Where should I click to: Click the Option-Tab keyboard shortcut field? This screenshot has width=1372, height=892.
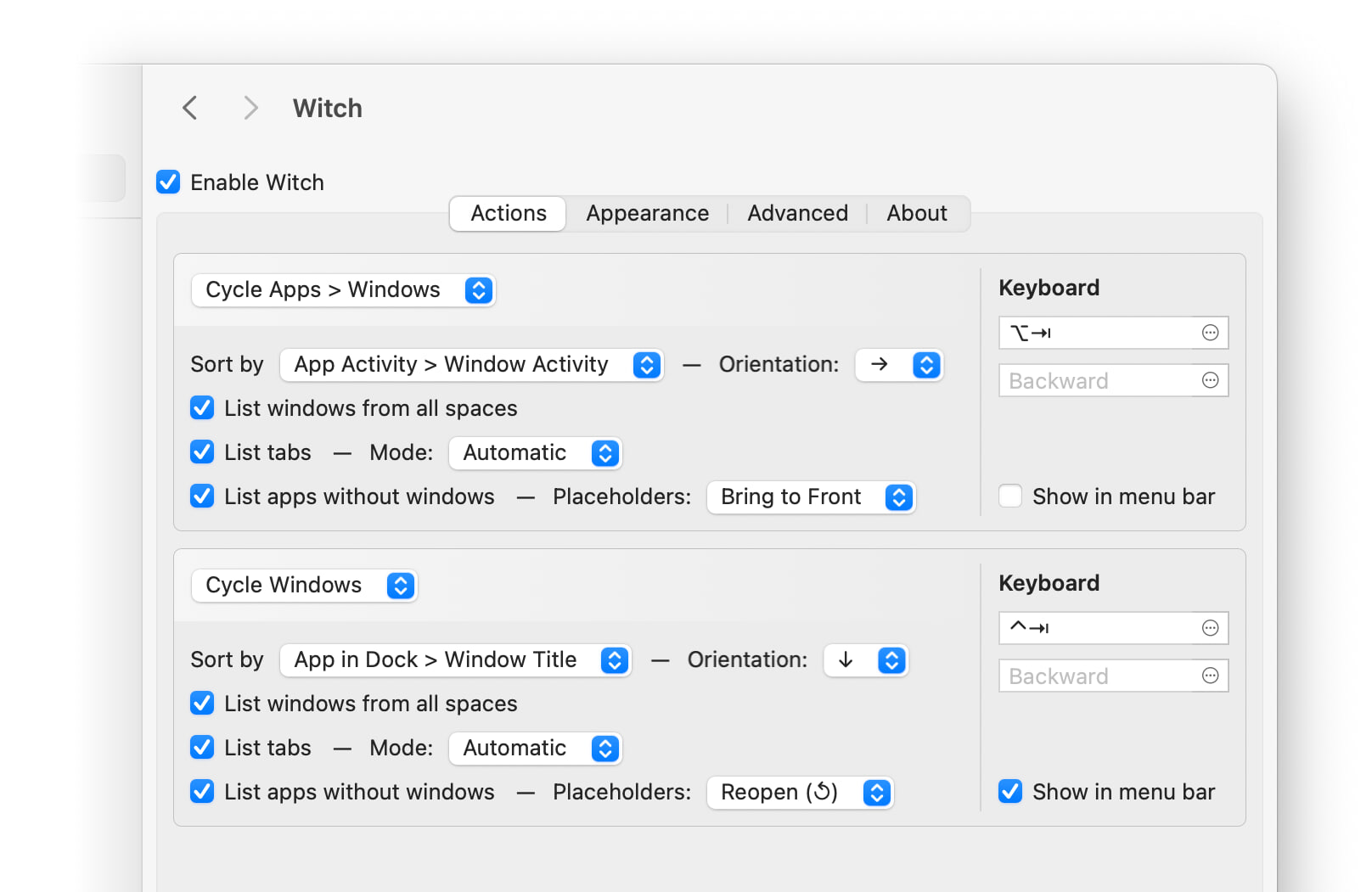tap(1113, 333)
